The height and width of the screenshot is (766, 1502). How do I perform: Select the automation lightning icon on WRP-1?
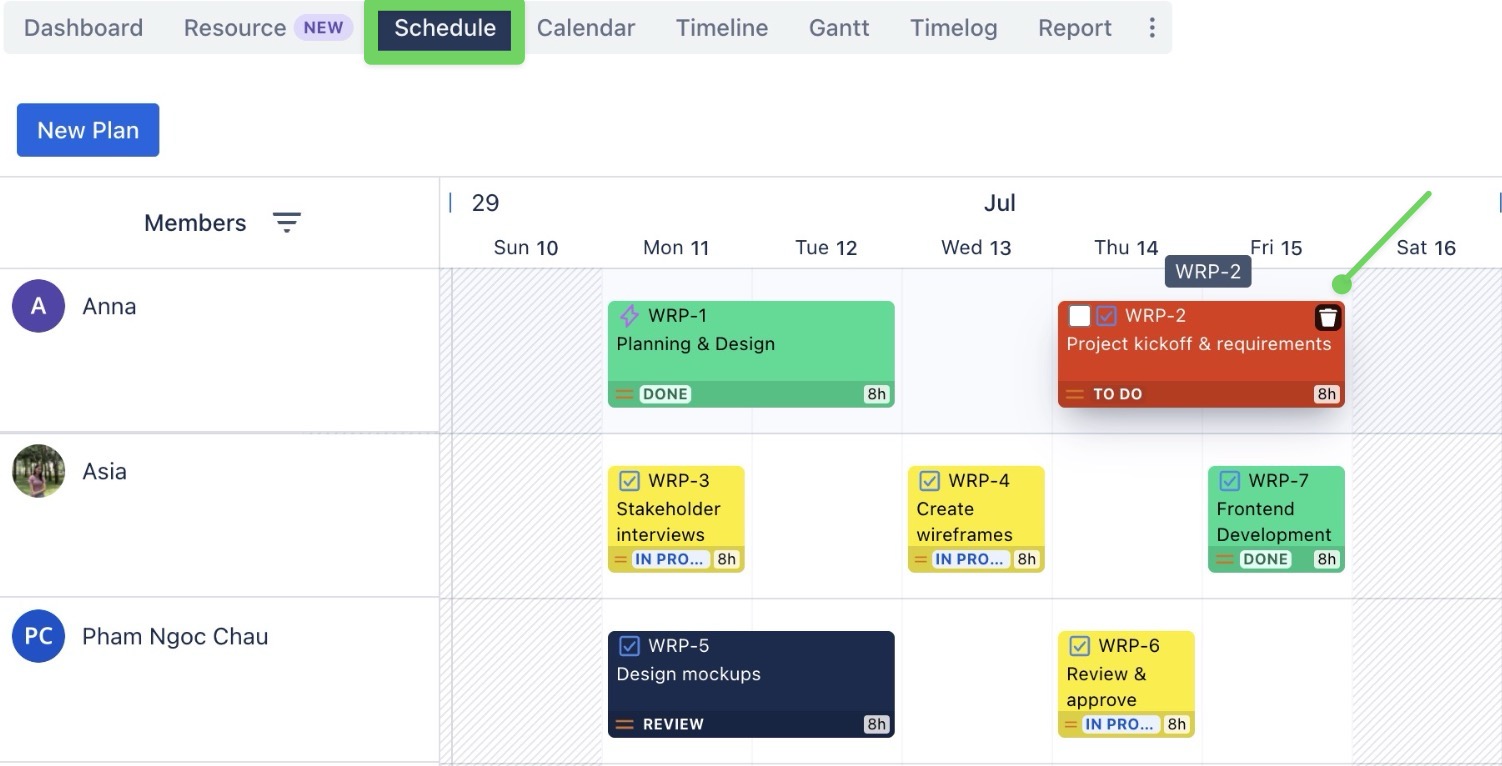pyautogui.click(x=628, y=315)
